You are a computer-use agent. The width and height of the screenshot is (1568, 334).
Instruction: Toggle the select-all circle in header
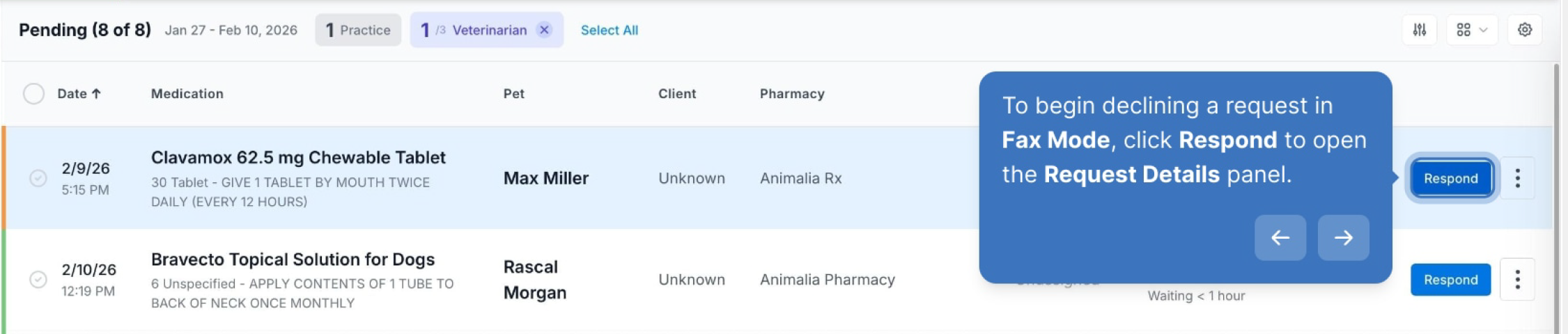(33, 93)
